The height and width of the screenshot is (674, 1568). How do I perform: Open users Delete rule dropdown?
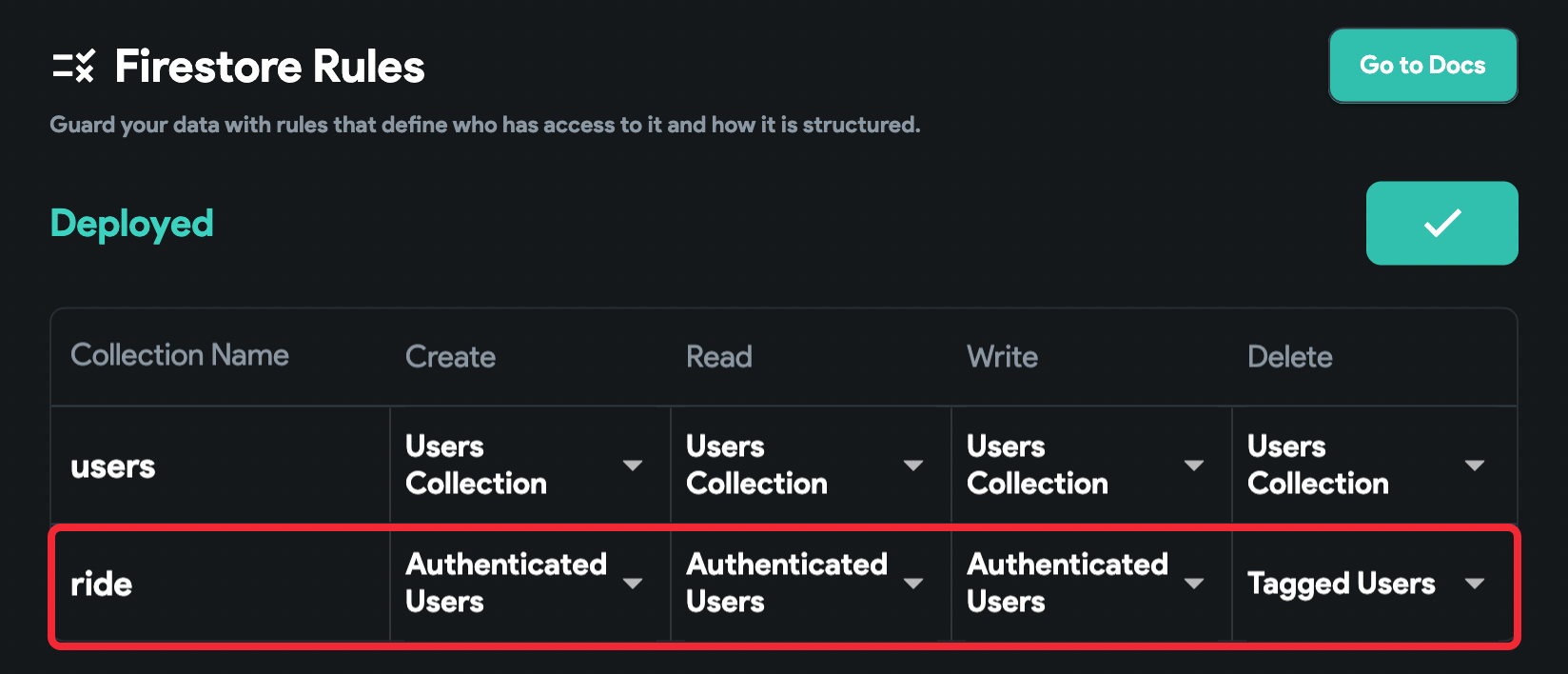coord(1373,465)
